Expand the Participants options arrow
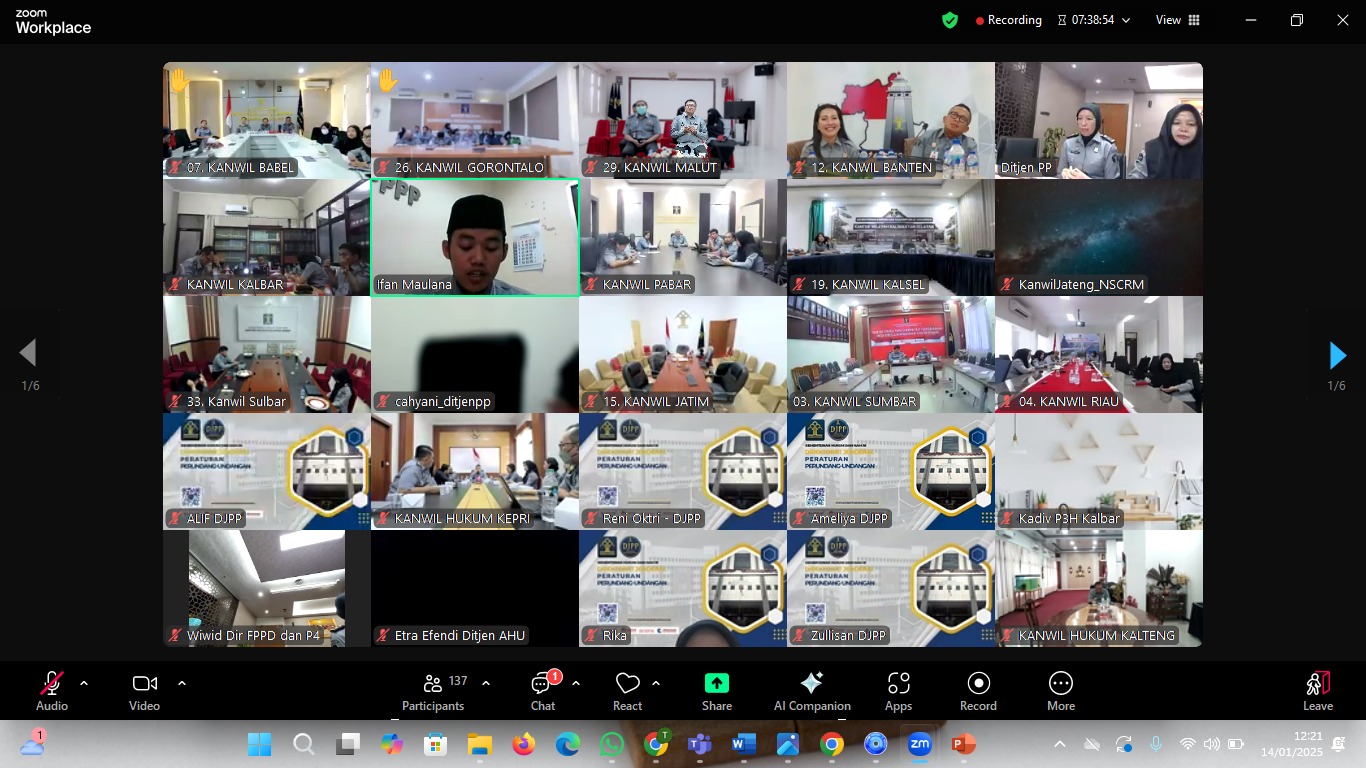 point(486,683)
